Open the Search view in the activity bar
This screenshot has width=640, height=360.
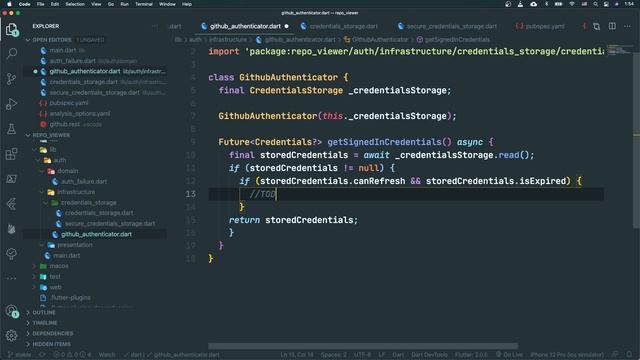point(11,53)
